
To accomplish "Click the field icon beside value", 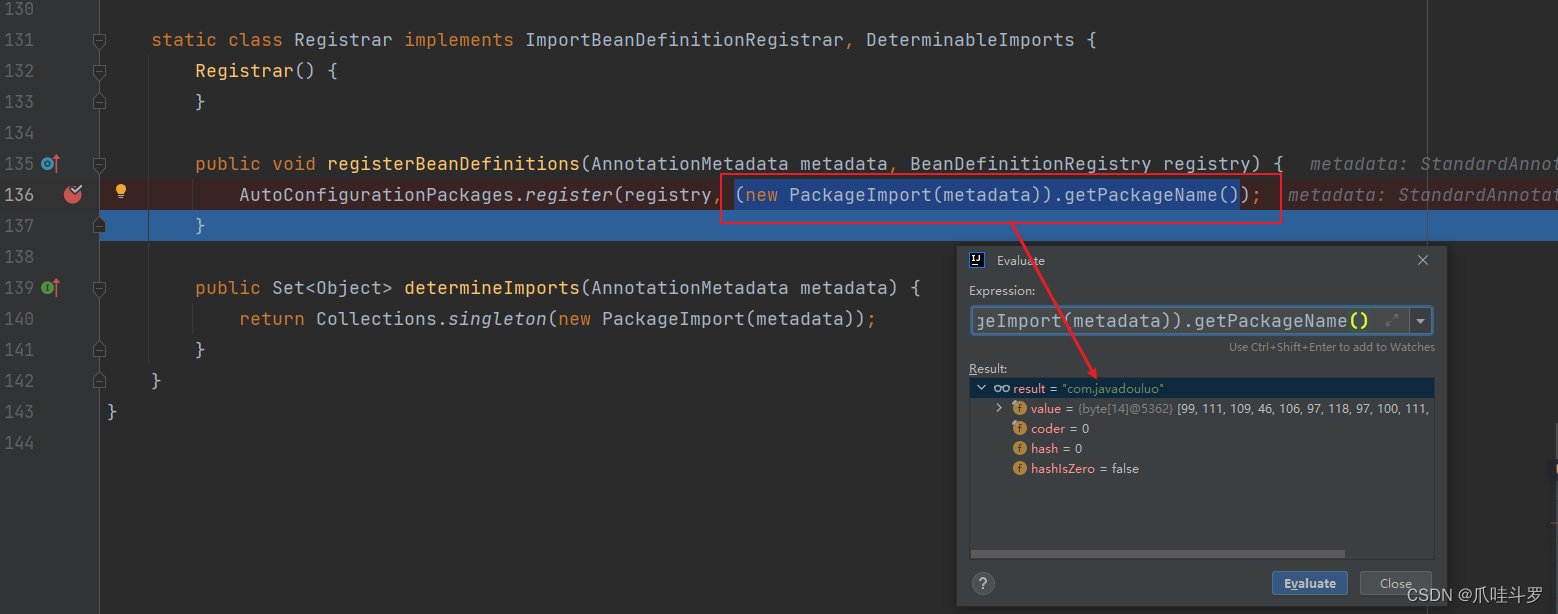I will (x=1020, y=408).
